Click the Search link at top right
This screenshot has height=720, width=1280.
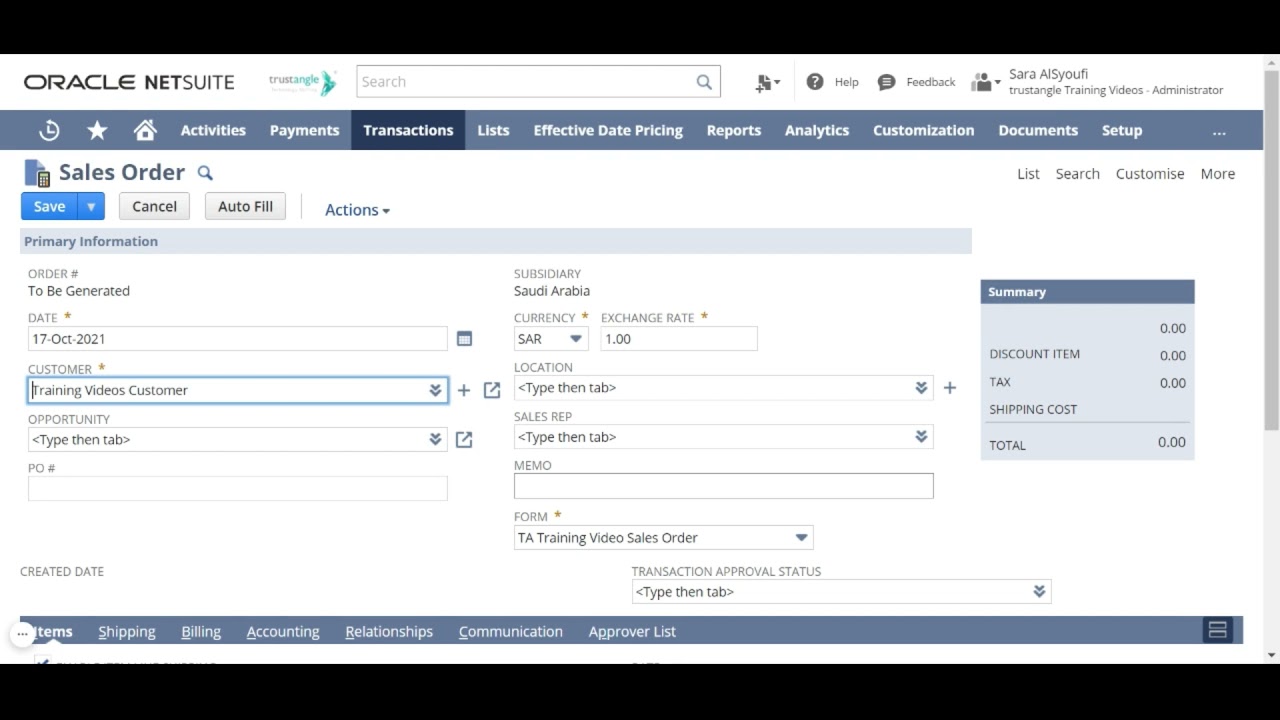[1077, 173]
